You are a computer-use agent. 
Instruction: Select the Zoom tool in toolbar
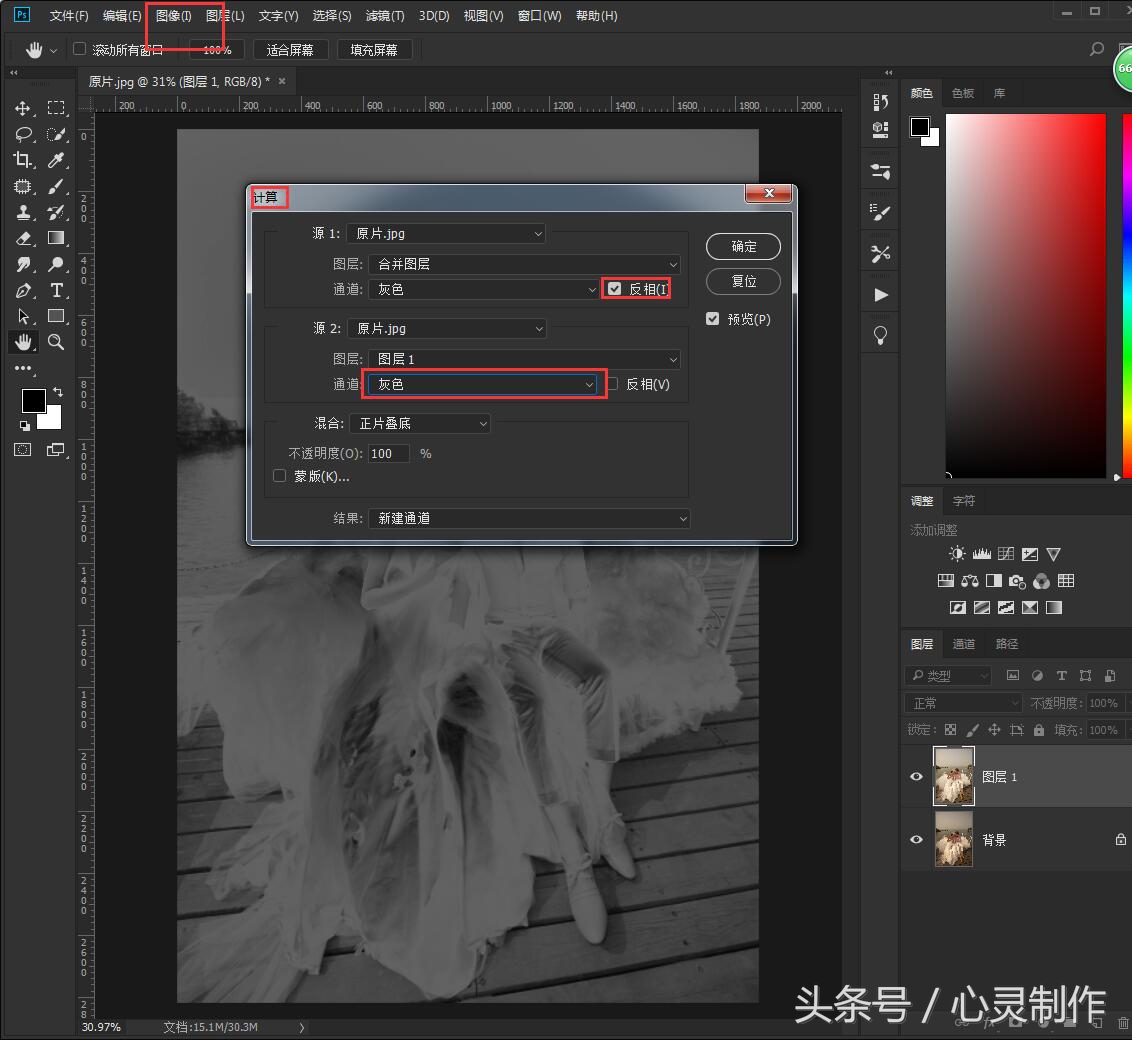56,342
